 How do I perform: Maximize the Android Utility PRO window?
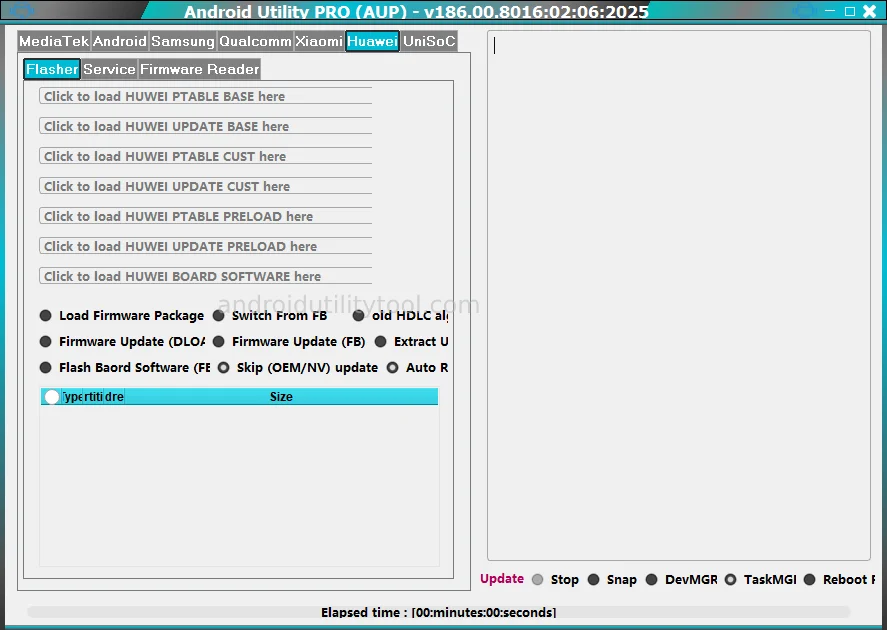(x=850, y=11)
